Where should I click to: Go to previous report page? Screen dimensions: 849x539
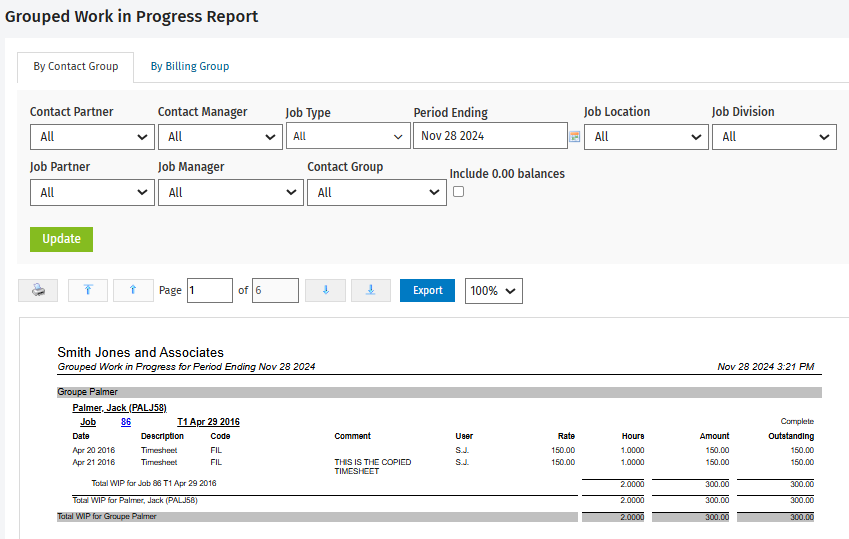tap(133, 290)
